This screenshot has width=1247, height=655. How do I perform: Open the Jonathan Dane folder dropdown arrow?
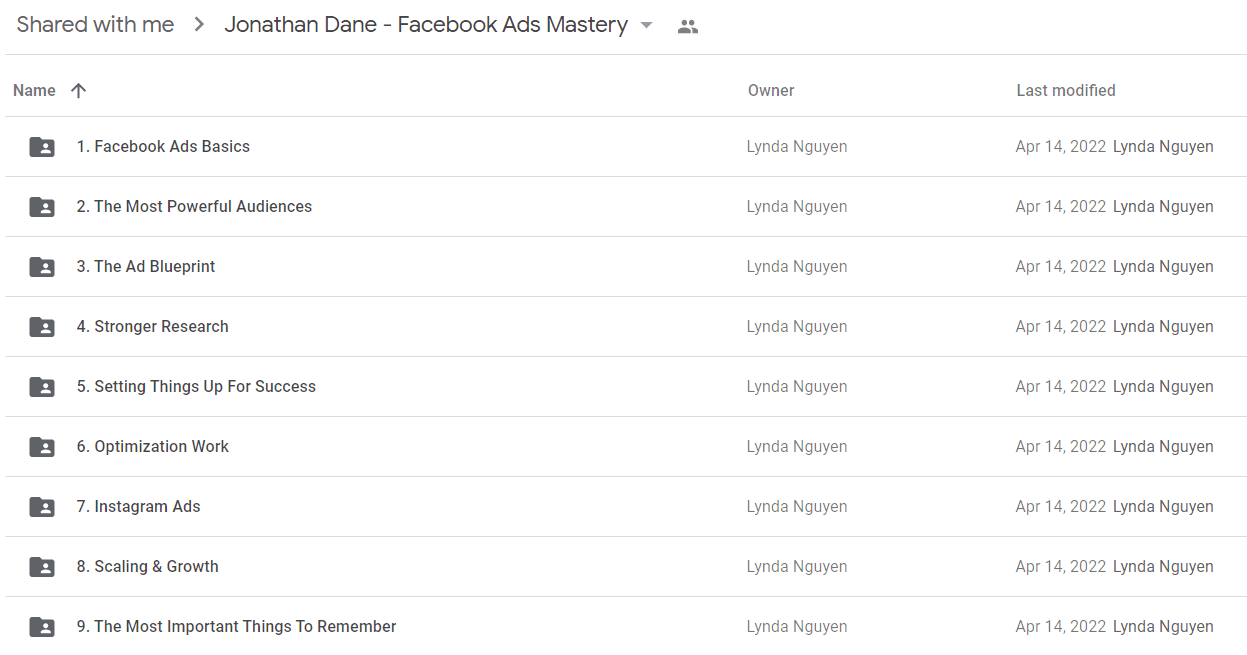(646, 26)
